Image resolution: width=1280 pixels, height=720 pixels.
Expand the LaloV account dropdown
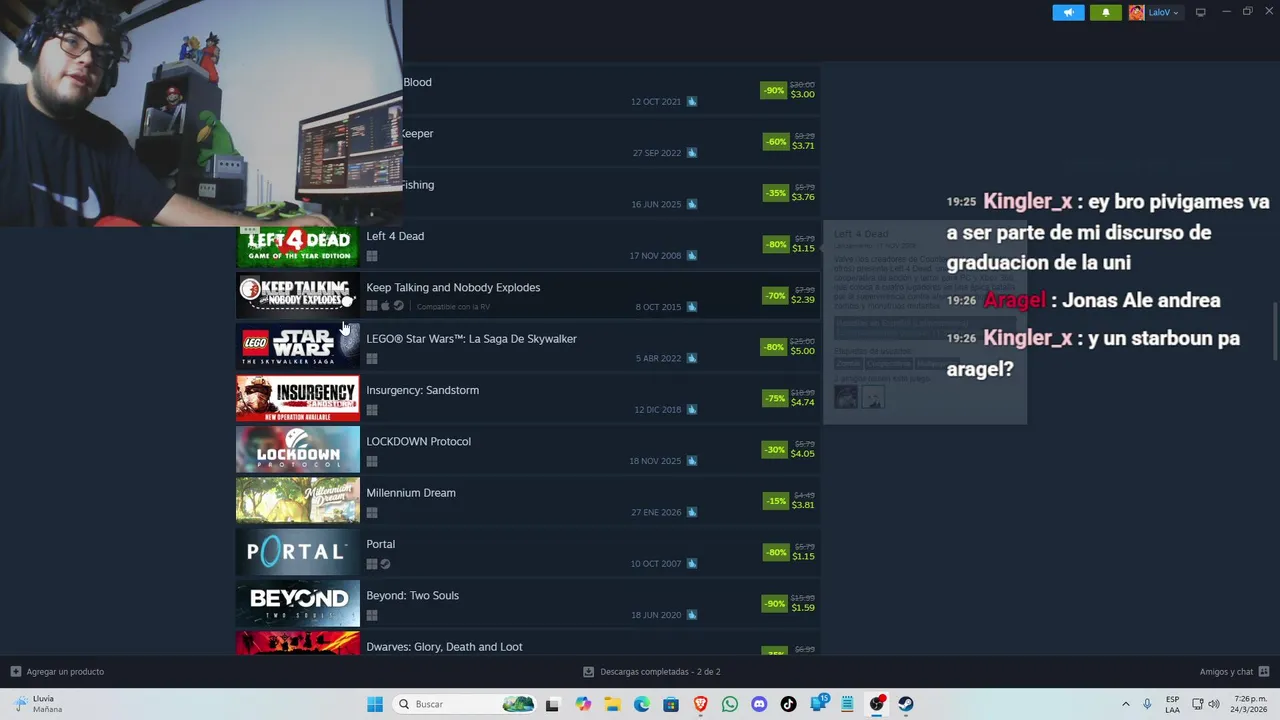coord(1163,12)
